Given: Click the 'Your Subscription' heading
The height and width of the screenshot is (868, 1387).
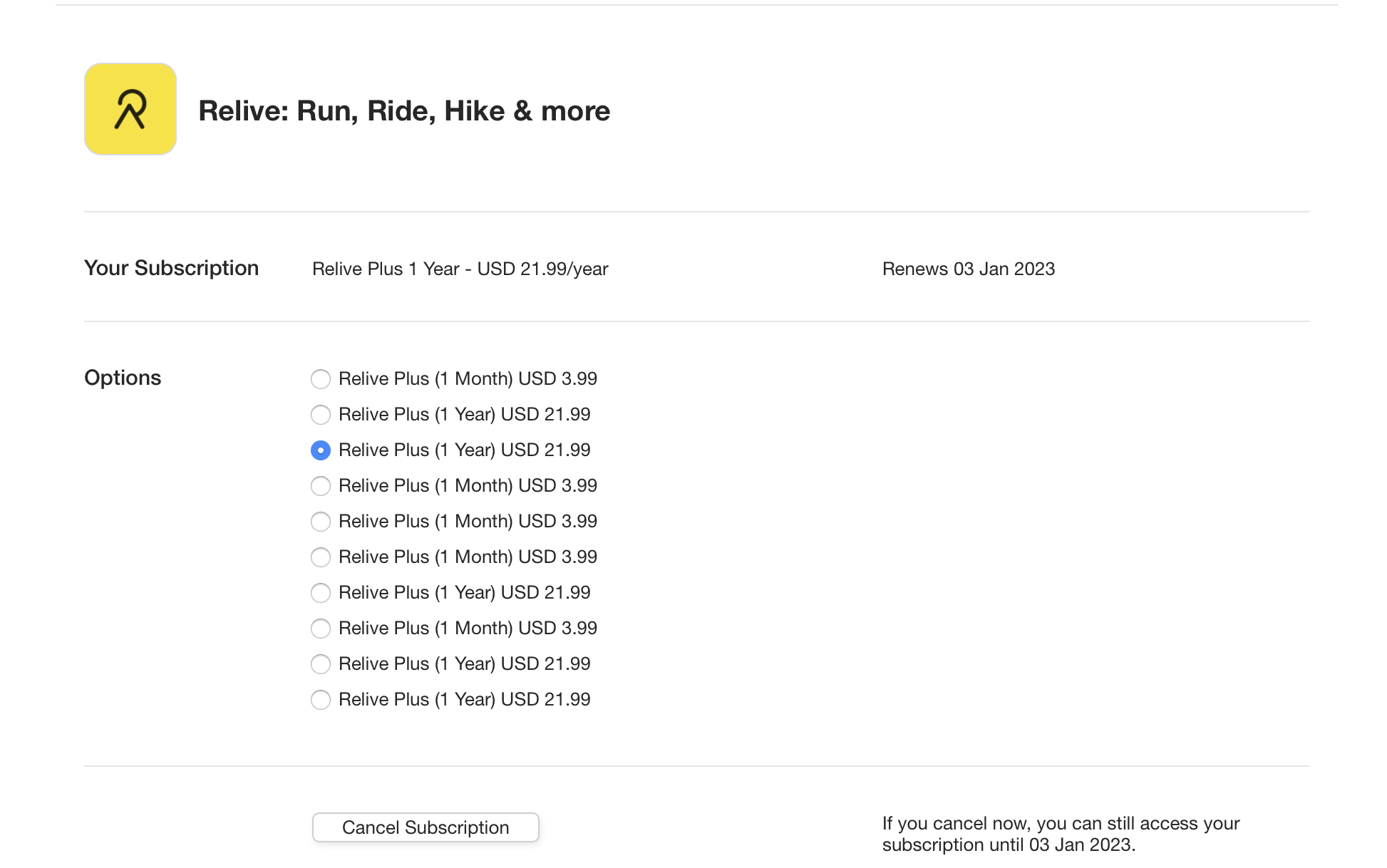Looking at the screenshot, I should pyautogui.click(x=171, y=268).
